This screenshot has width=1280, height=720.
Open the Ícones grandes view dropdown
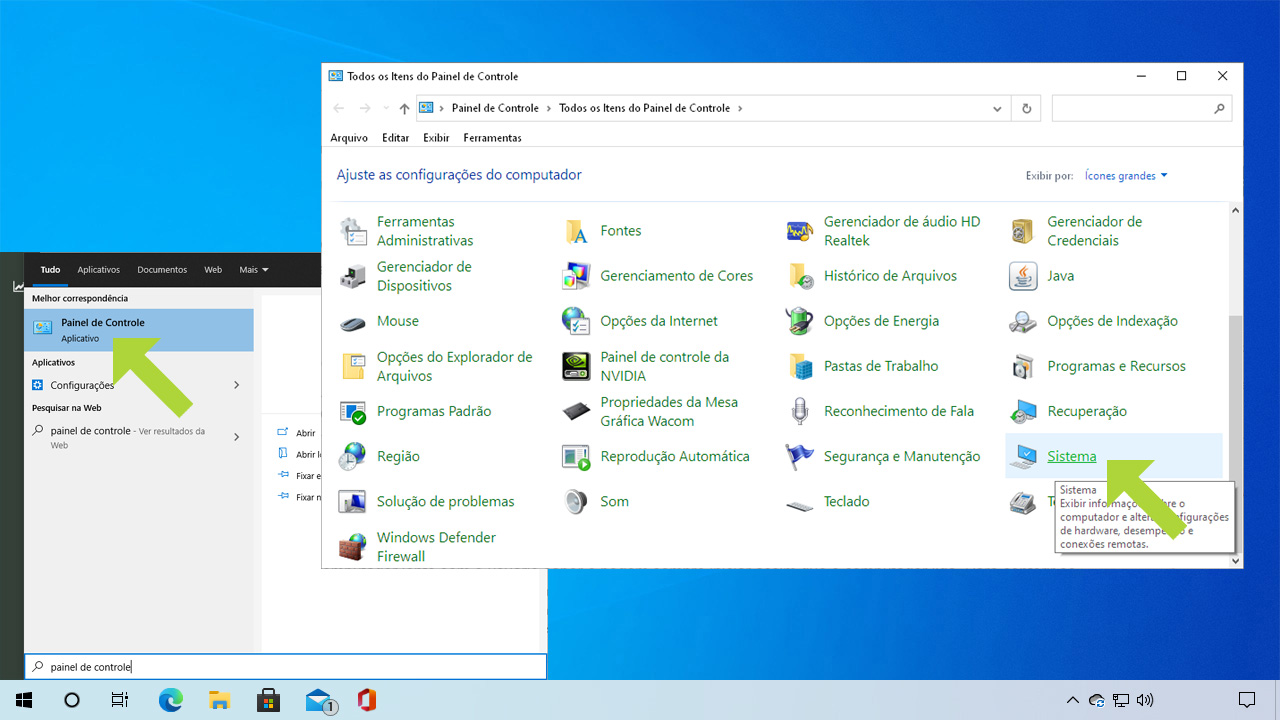click(x=1126, y=176)
